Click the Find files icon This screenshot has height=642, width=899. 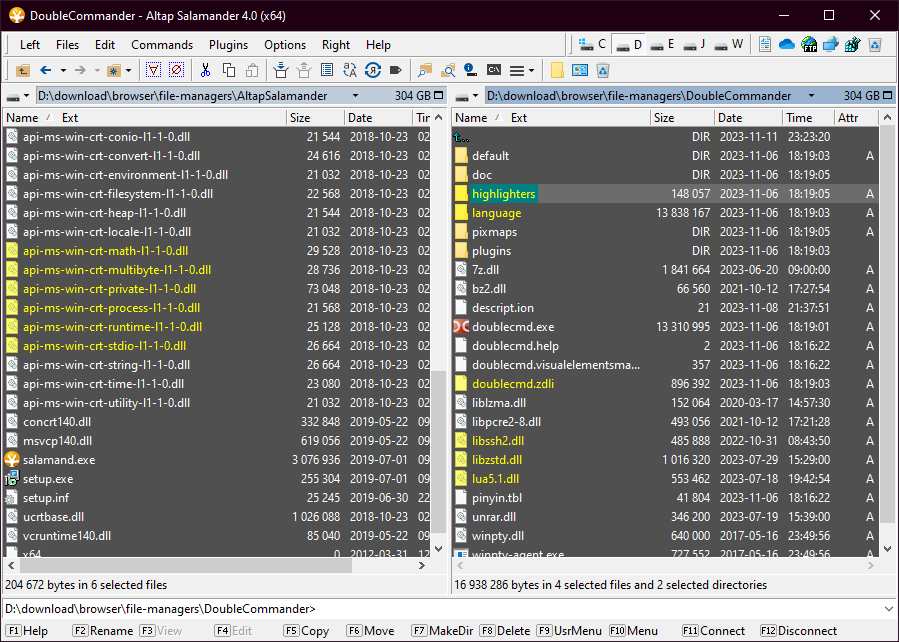pos(425,70)
